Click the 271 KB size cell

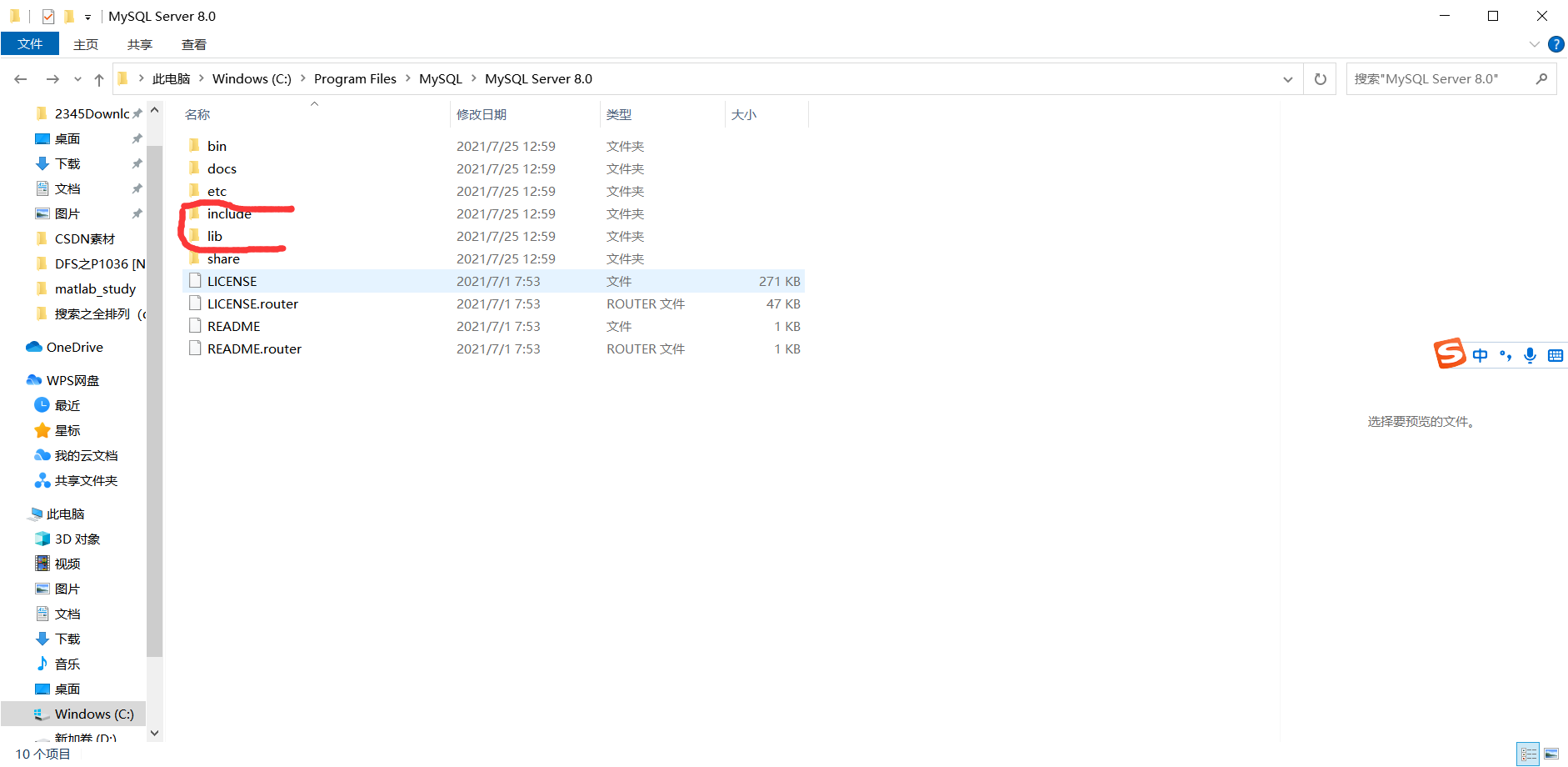pos(779,281)
